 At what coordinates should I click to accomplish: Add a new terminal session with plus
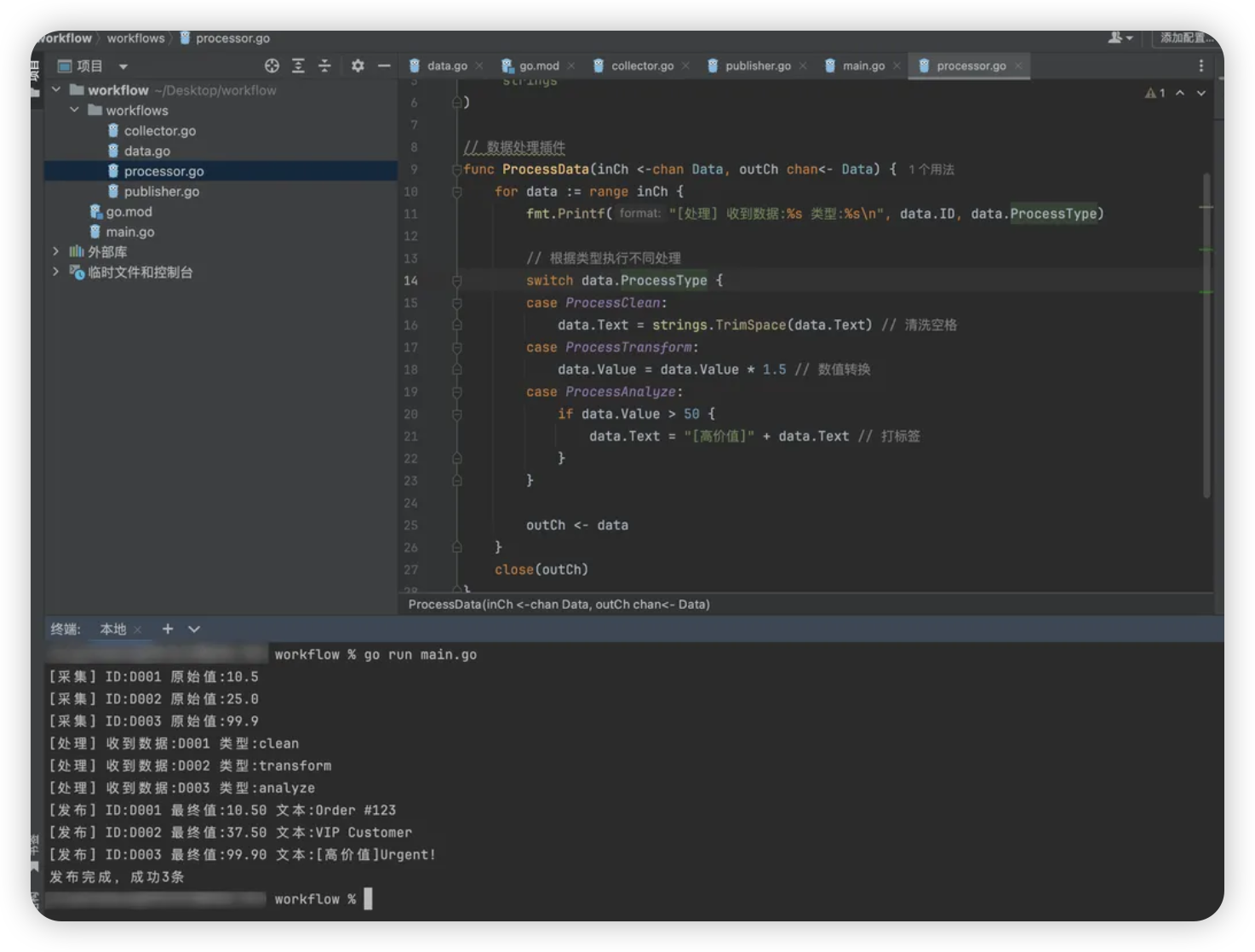point(168,628)
